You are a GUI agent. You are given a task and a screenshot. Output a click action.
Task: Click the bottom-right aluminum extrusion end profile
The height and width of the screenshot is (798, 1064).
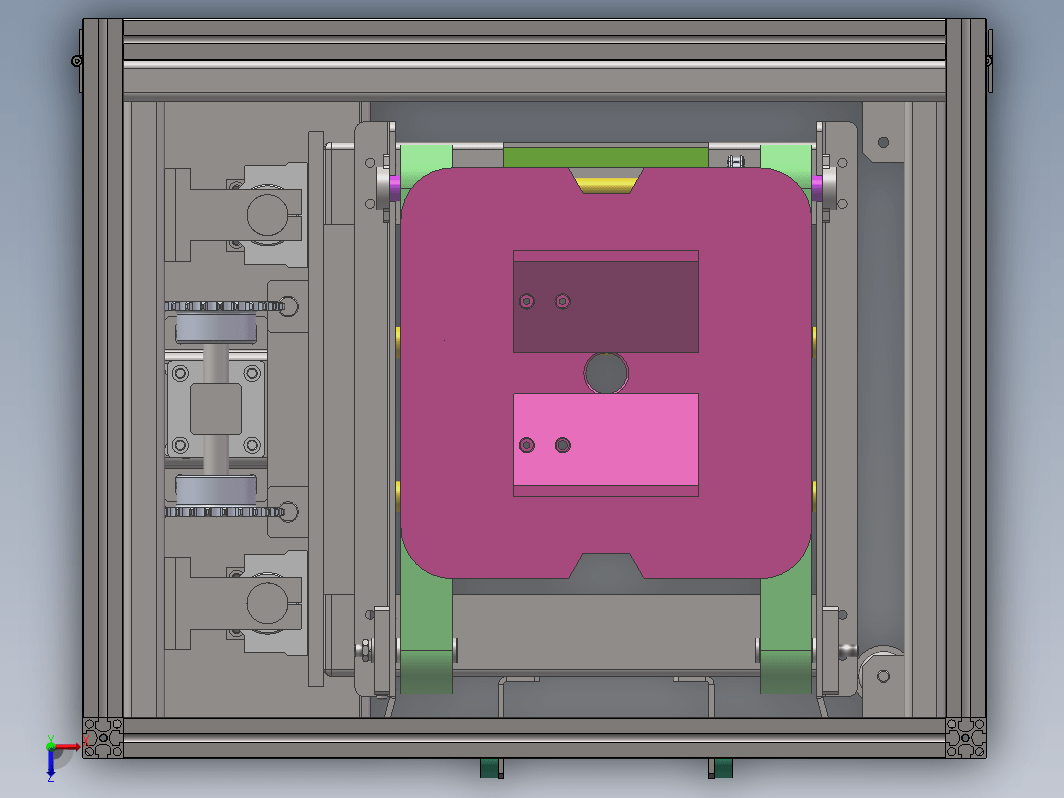coord(966,738)
